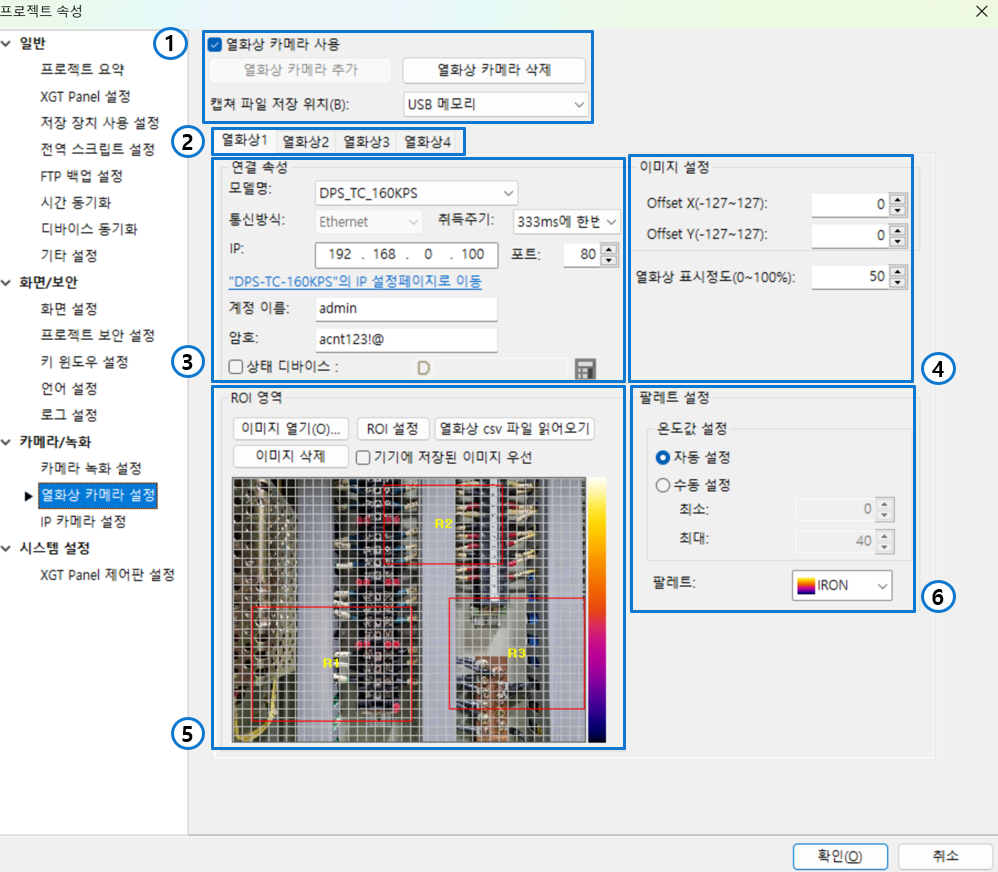The image size is (998, 872).
Task: Select XGT Panel 제어판 설정 item
Action: (107, 575)
